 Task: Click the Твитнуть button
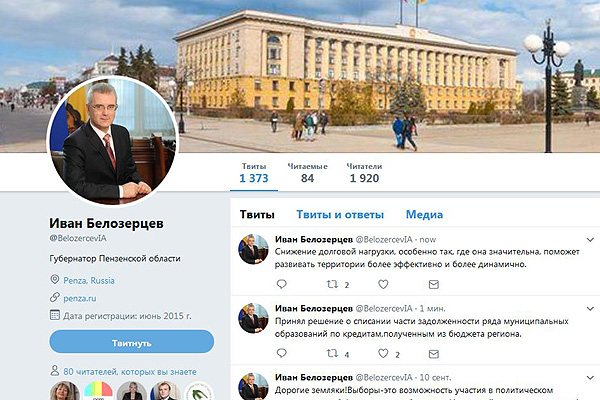[x=132, y=341]
